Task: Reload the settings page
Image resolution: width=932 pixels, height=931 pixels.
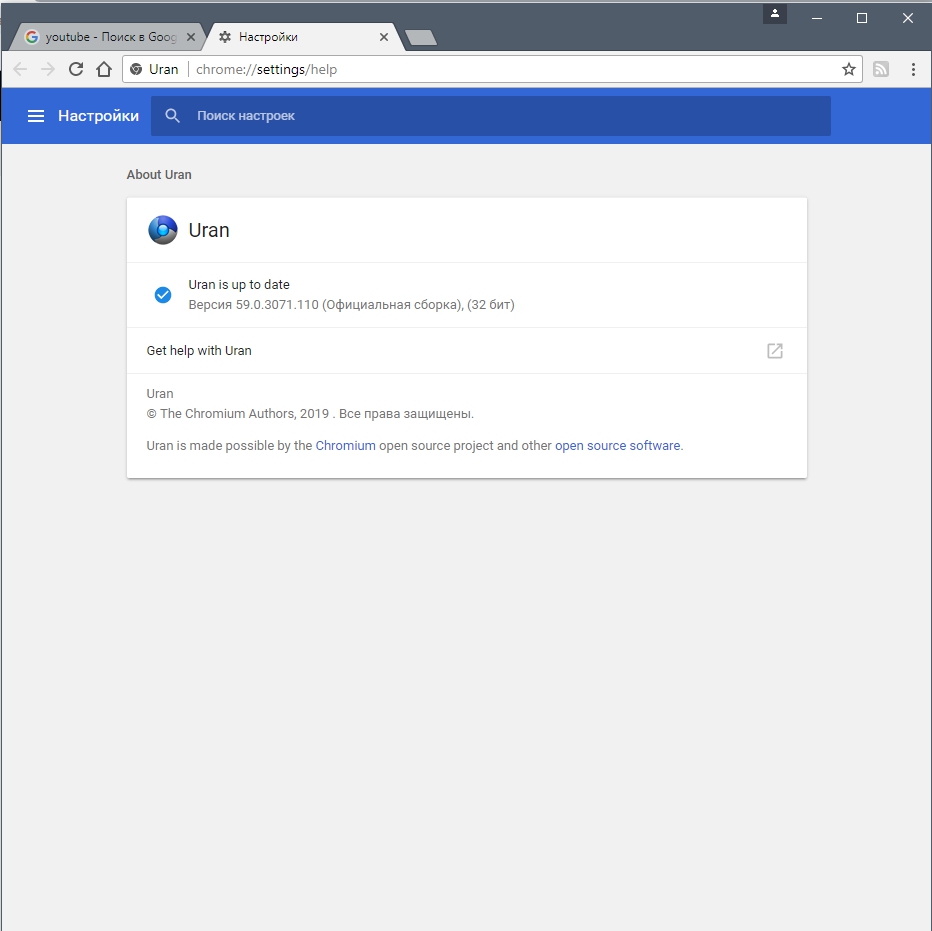Action: 75,69
